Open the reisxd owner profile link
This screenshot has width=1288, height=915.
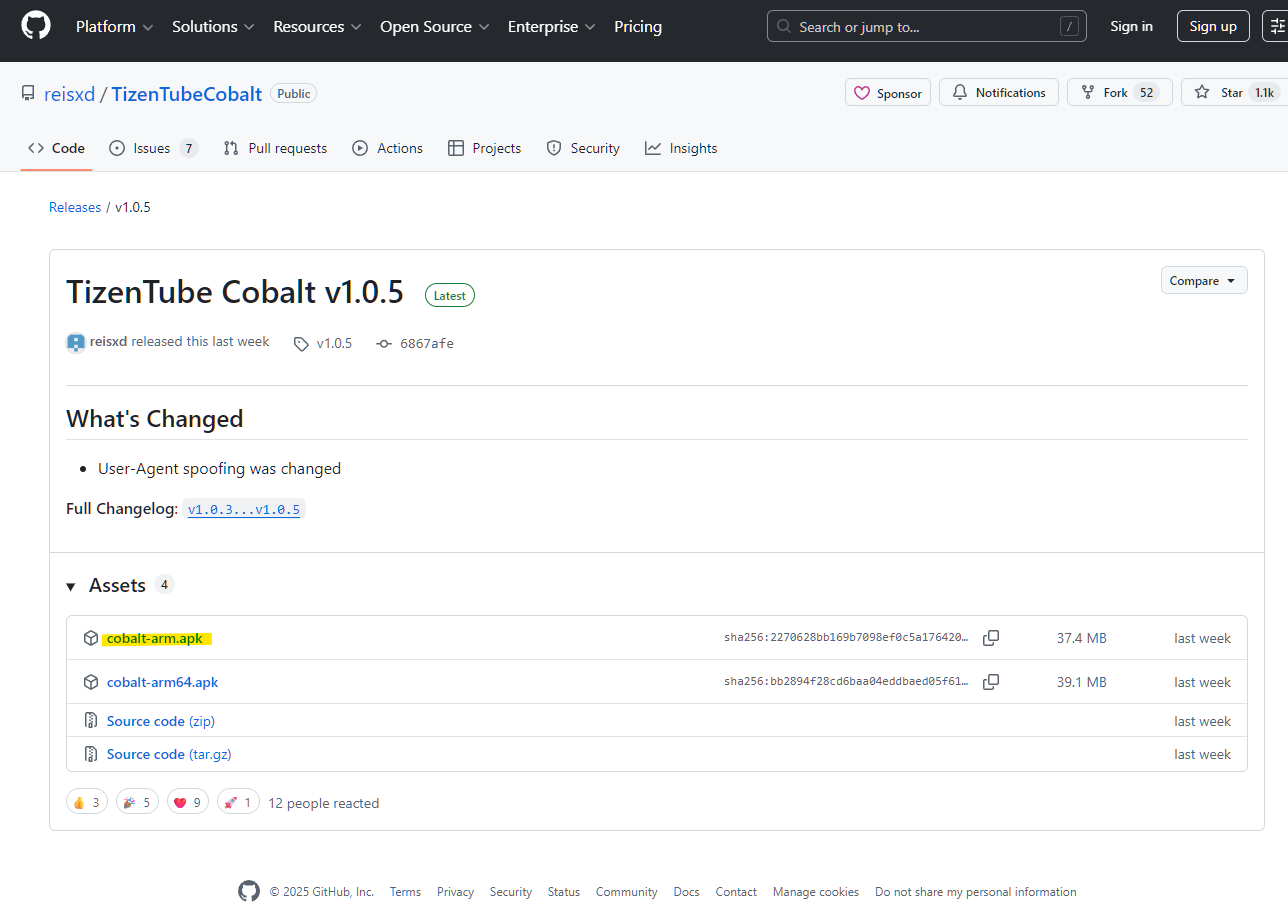[x=70, y=94]
